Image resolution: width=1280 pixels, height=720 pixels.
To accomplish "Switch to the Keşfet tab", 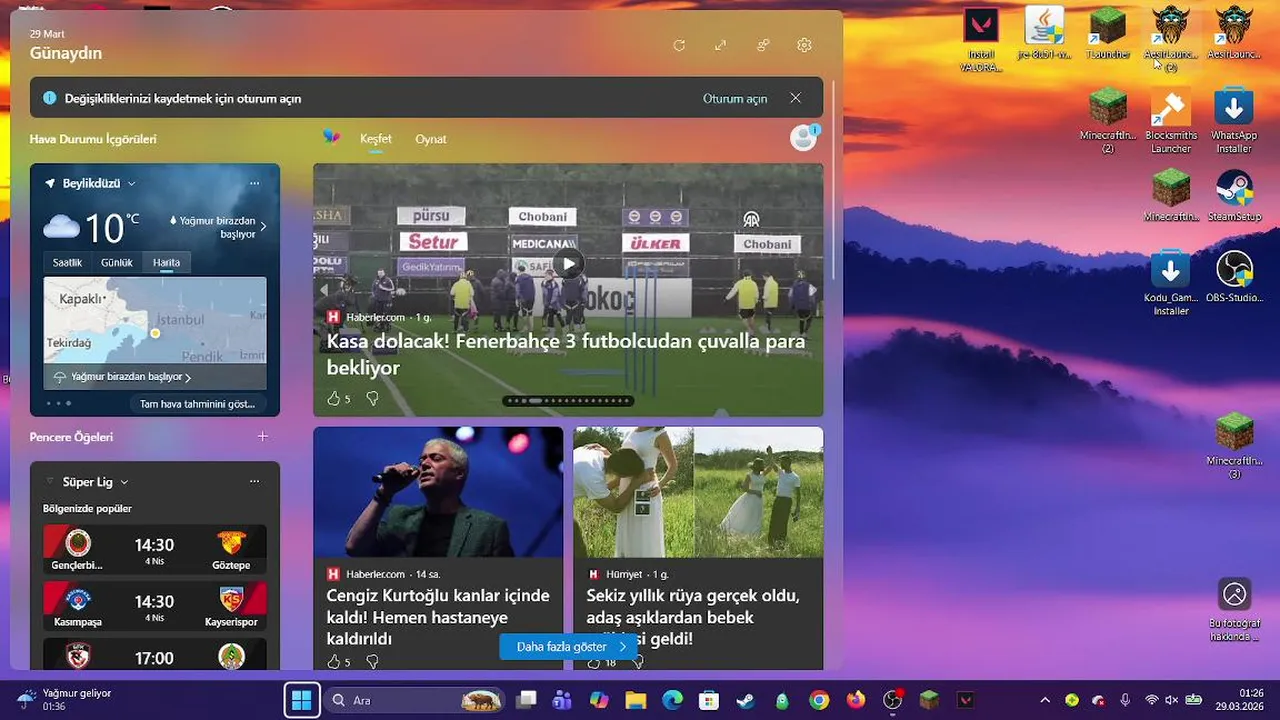I will pos(376,139).
